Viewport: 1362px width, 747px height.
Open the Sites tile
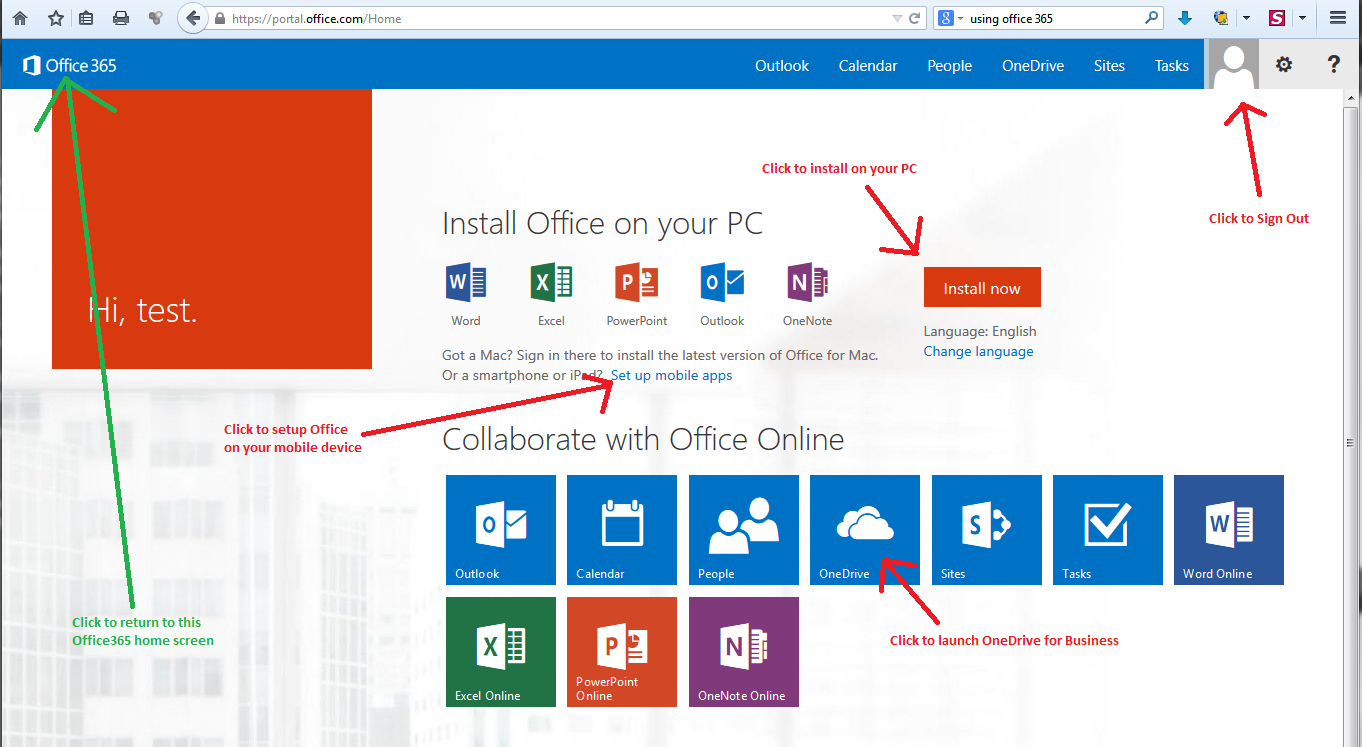click(x=987, y=530)
